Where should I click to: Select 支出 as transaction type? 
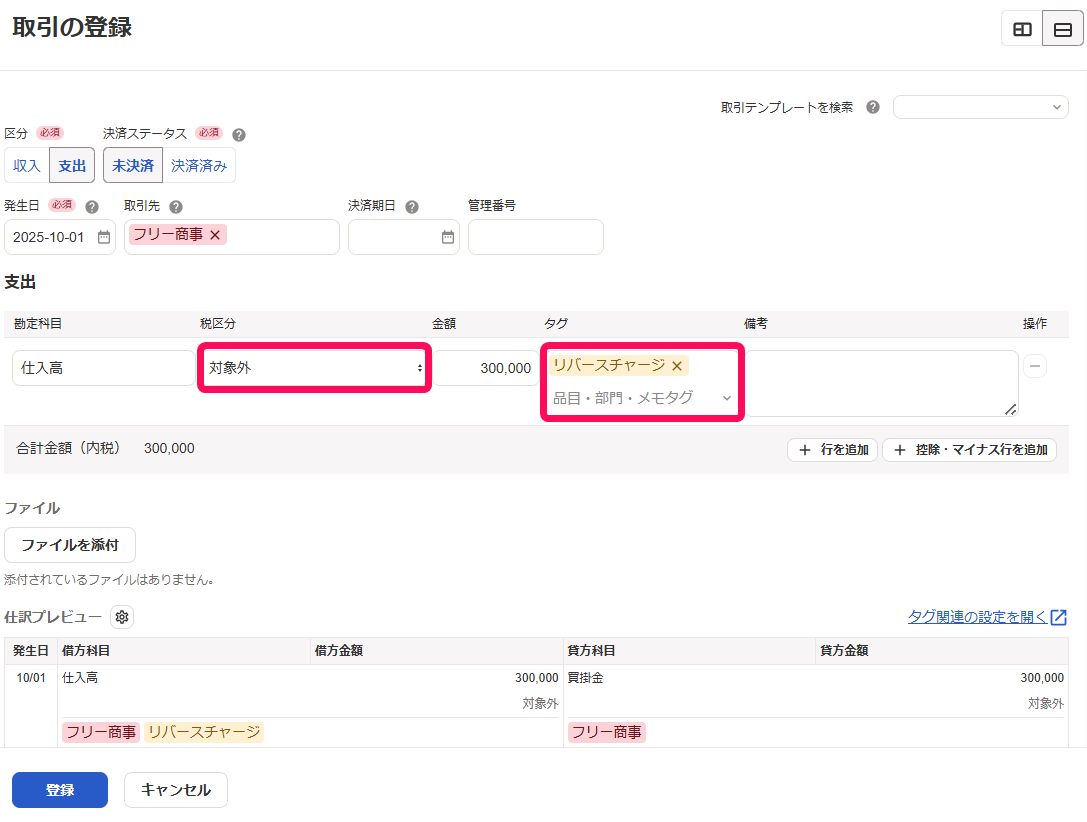click(x=72, y=166)
